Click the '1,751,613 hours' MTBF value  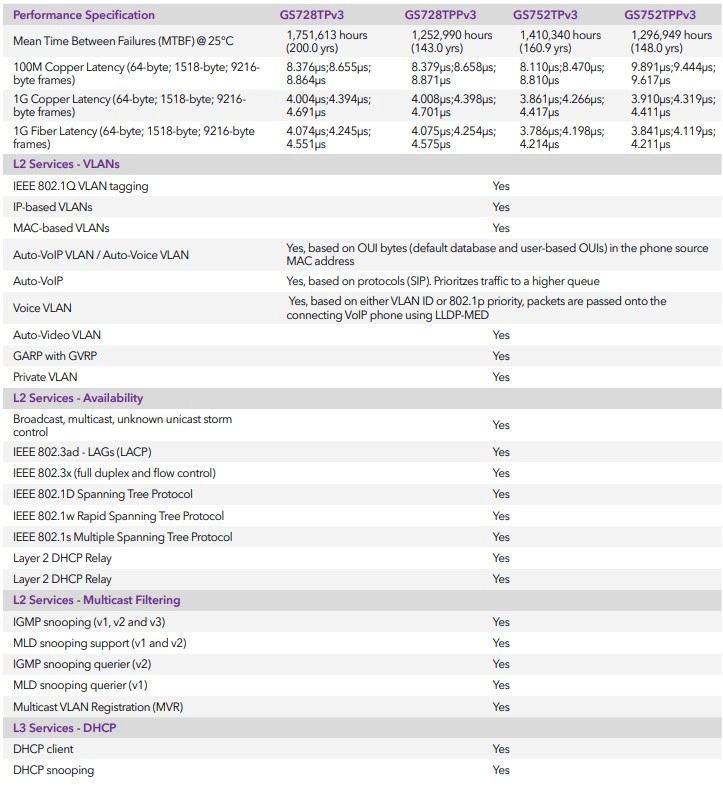327,35
